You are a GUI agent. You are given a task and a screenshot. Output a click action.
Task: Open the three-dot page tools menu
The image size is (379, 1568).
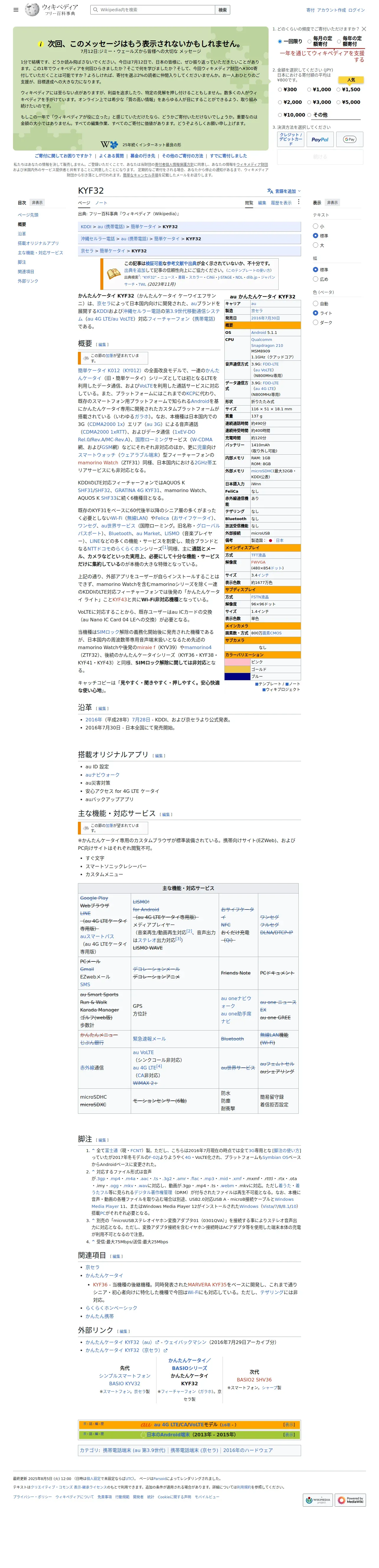tap(298, 202)
